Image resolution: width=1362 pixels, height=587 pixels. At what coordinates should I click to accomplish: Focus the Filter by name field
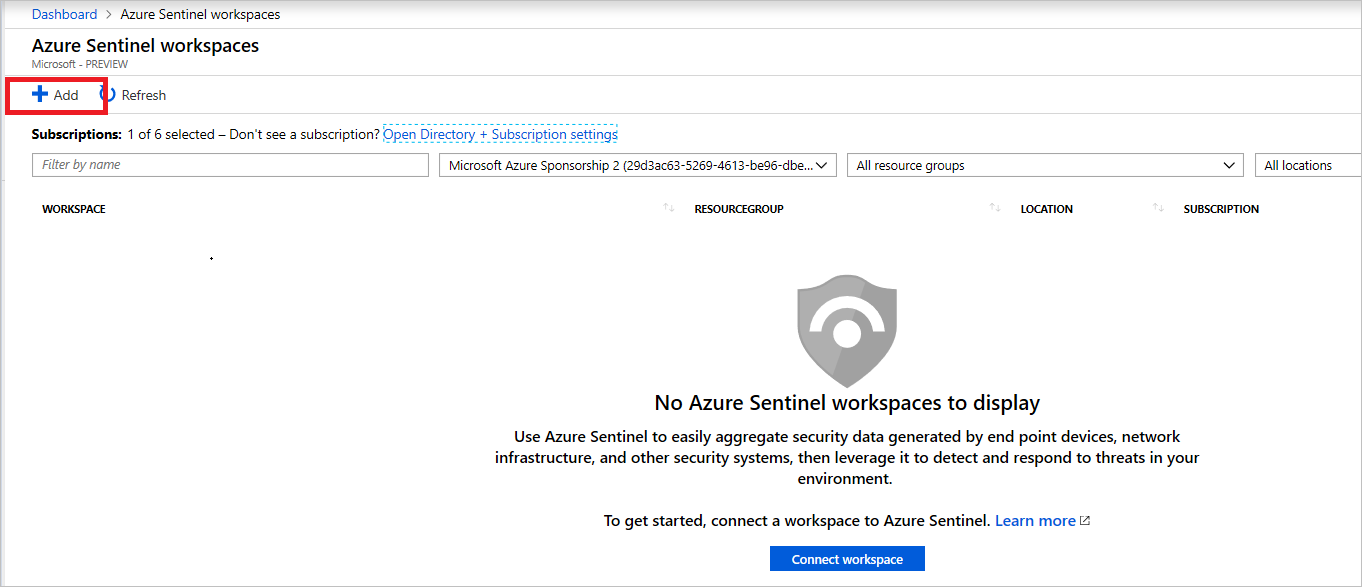(x=230, y=165)
